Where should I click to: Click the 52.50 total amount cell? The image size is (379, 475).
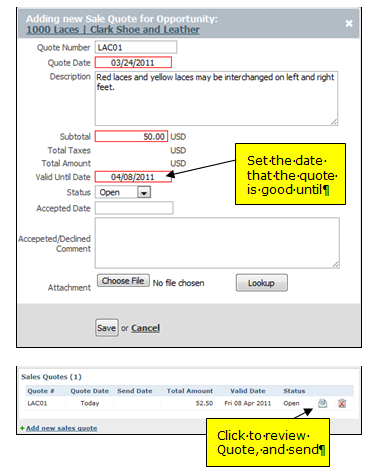point(204,403)
